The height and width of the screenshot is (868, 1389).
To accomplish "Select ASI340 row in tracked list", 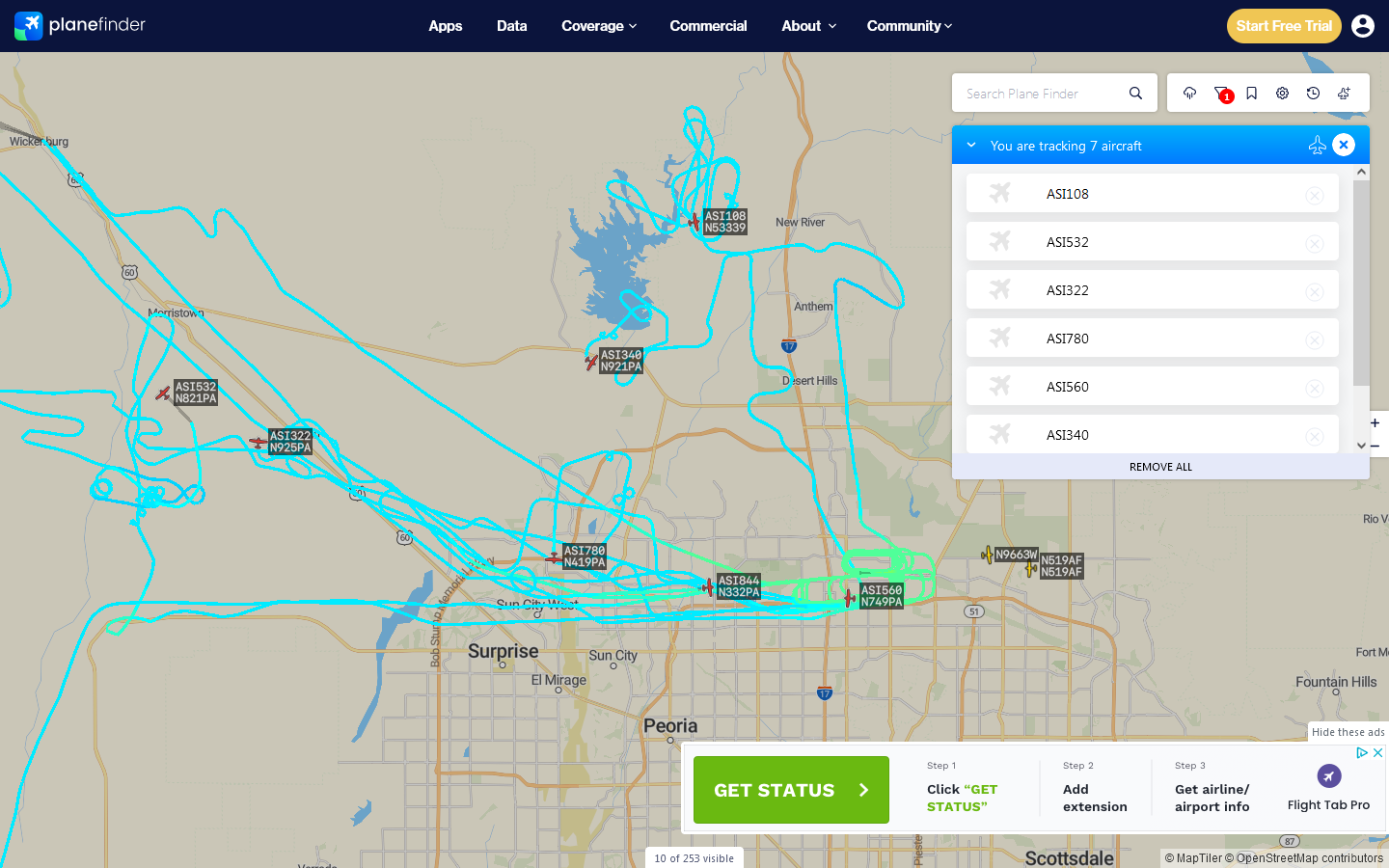I will tap(1153, 434).
